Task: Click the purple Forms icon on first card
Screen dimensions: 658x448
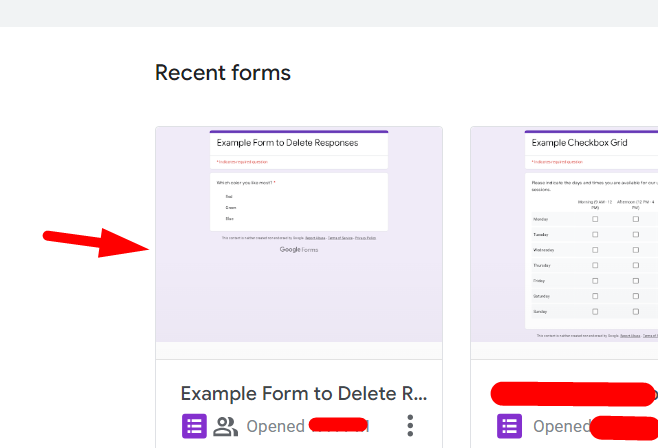Action: pyautogui.click(x=194, y=426)
